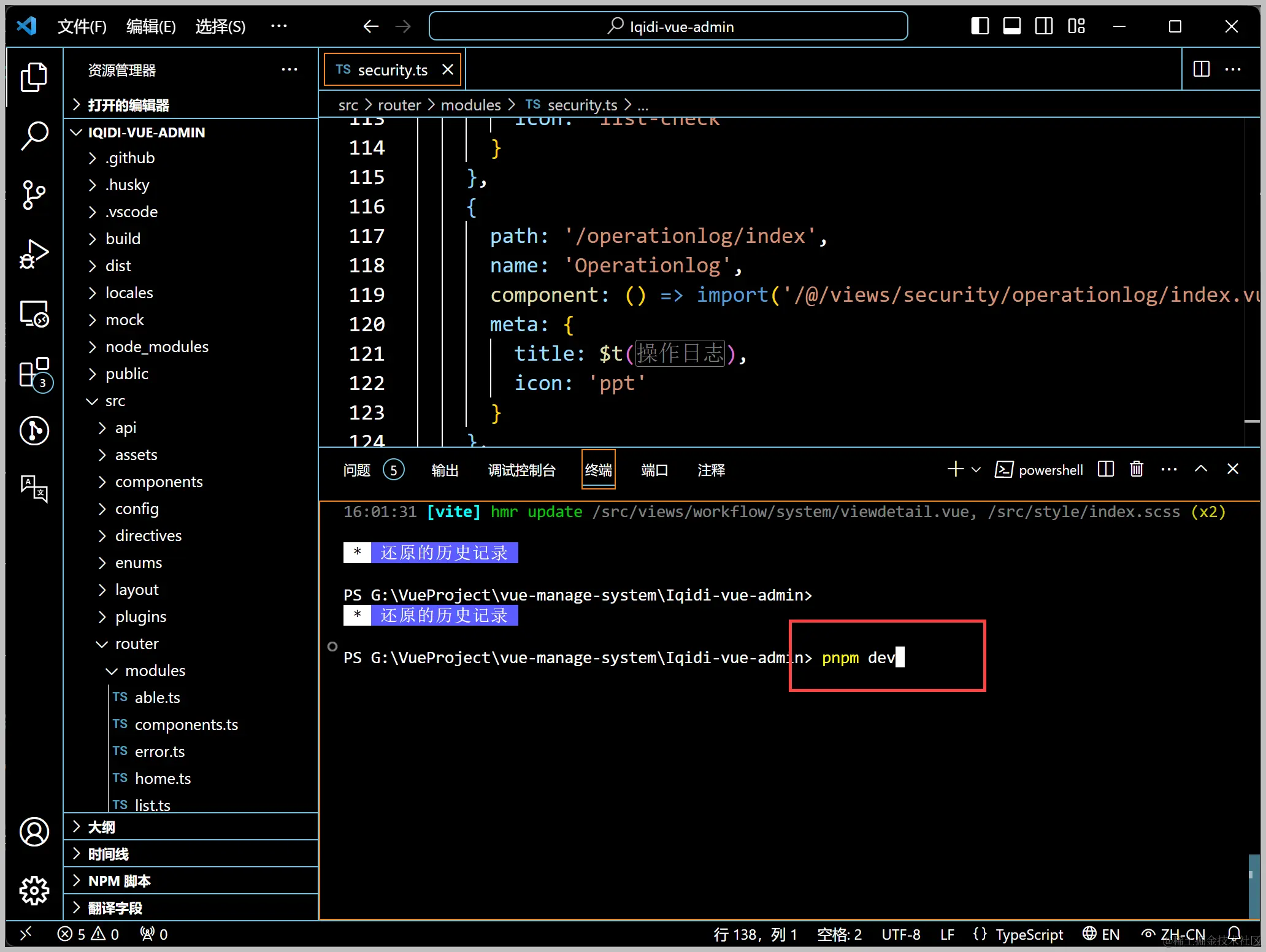The image size is (1266, 952).
Task: Toggle primary sidebar visibility
Action: pyautogui.click(x=980, y=26)
